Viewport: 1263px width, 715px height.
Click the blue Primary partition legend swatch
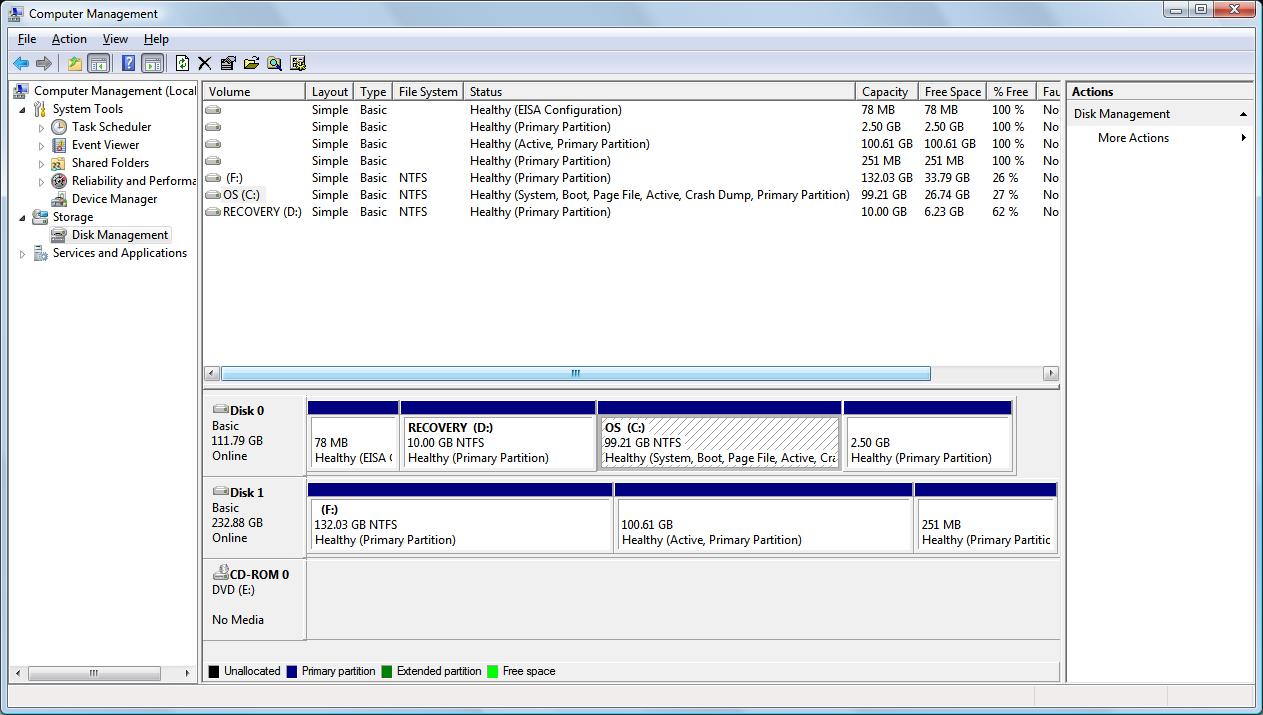[291, 672]
